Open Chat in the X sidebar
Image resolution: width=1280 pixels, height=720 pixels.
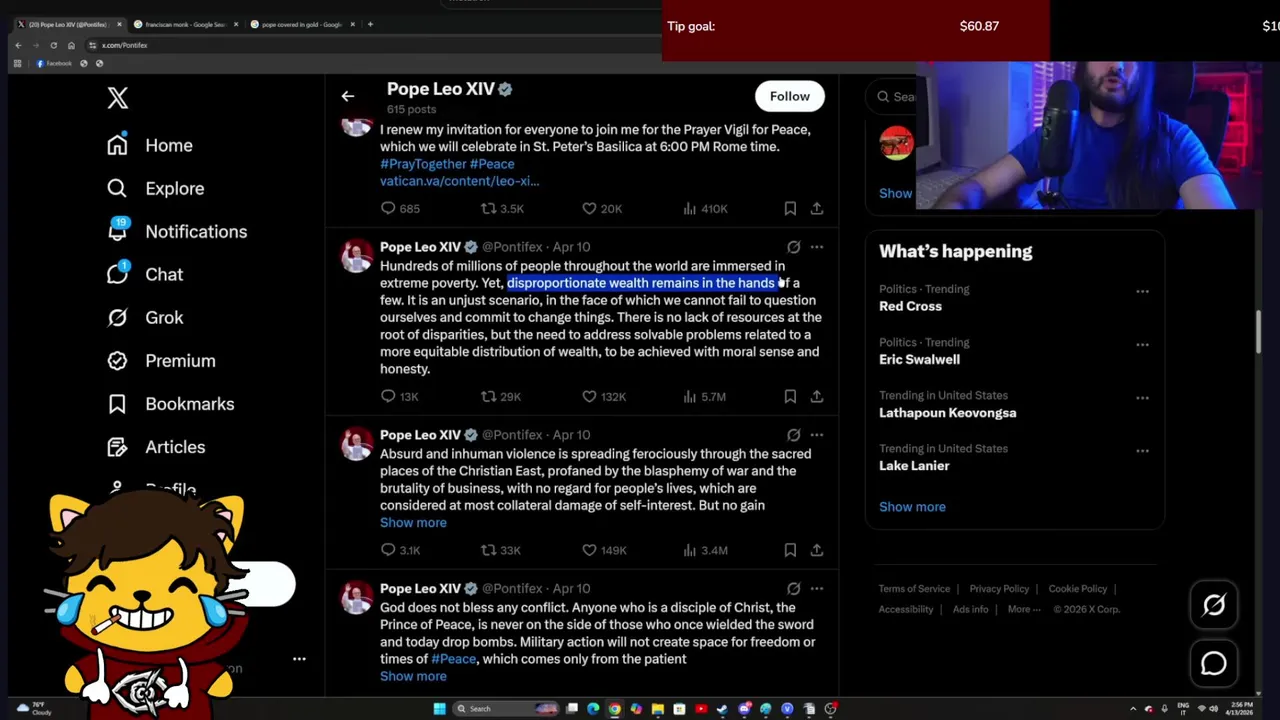[x=145, y=274]
